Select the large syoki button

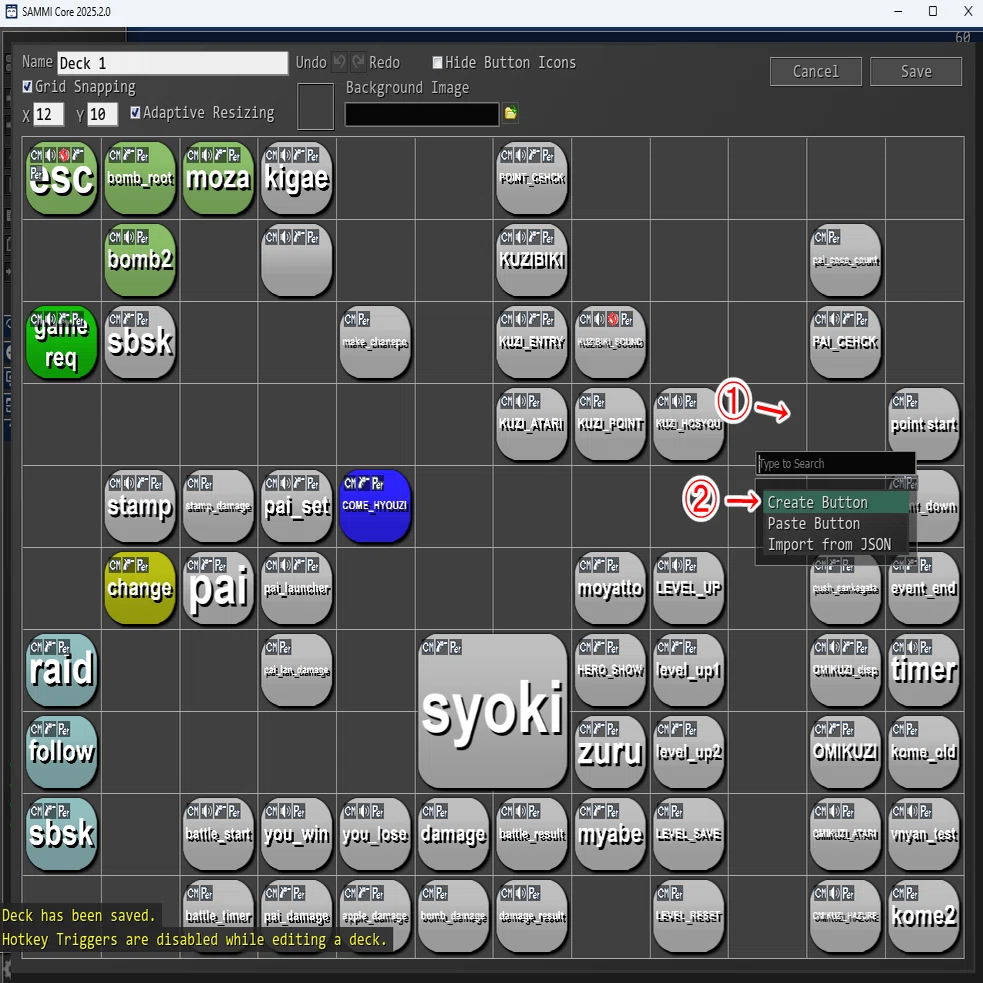click(x=493, y=711)
